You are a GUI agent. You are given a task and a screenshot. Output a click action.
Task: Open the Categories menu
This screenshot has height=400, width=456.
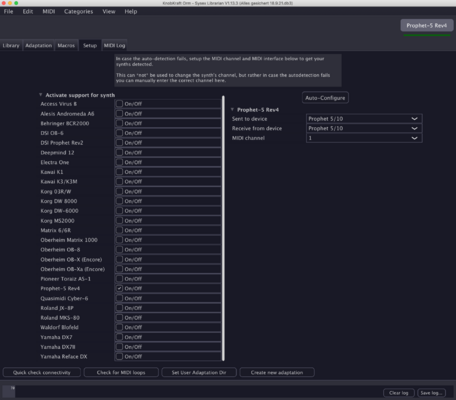coord(79,12)
